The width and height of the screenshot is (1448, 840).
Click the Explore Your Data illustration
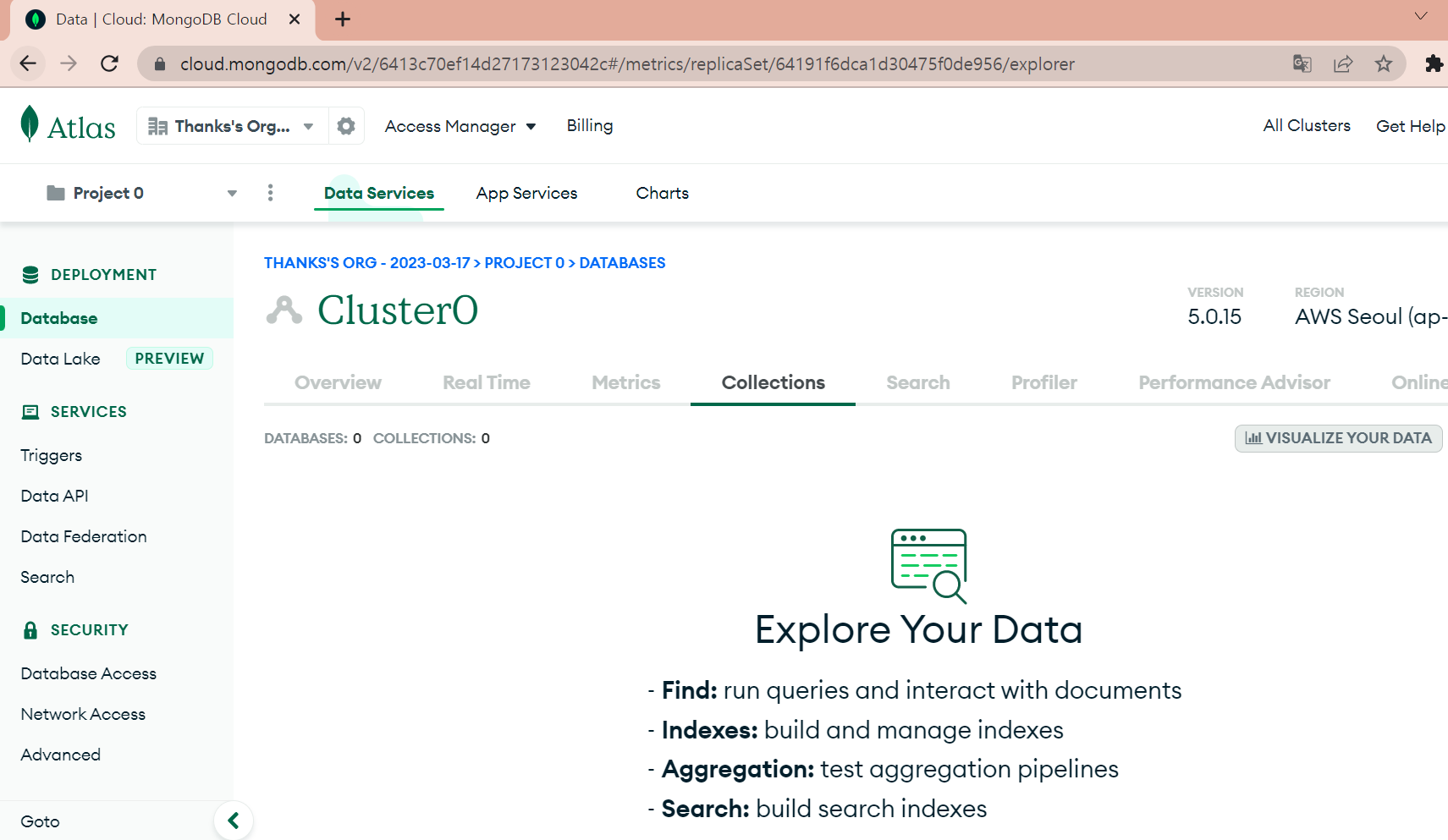pyautogui.click(x=928, y=566)
